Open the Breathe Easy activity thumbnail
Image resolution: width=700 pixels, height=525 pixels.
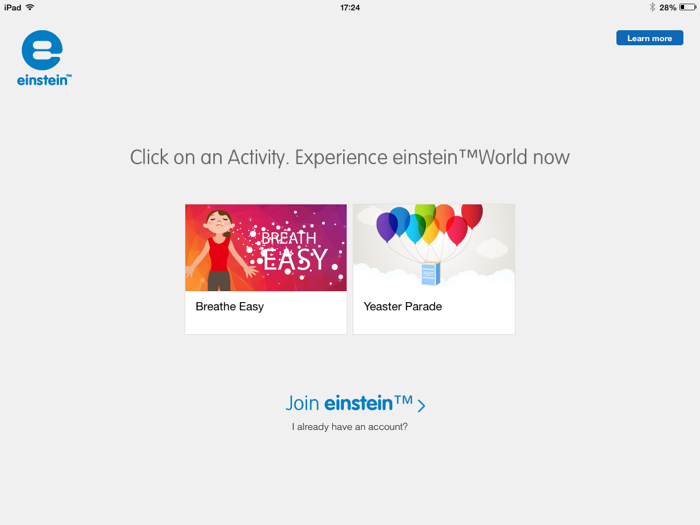pos(266,248)
